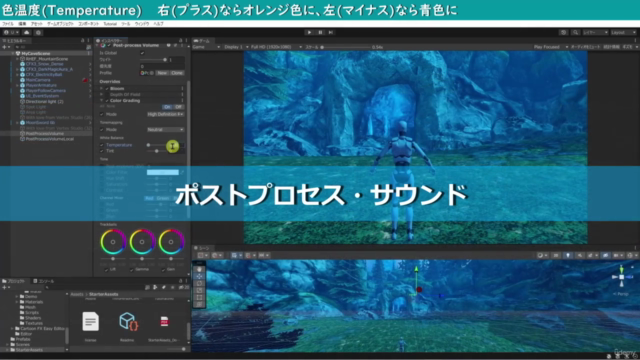
Task: Expand the Bloom override section
Action: pos(102,89)
